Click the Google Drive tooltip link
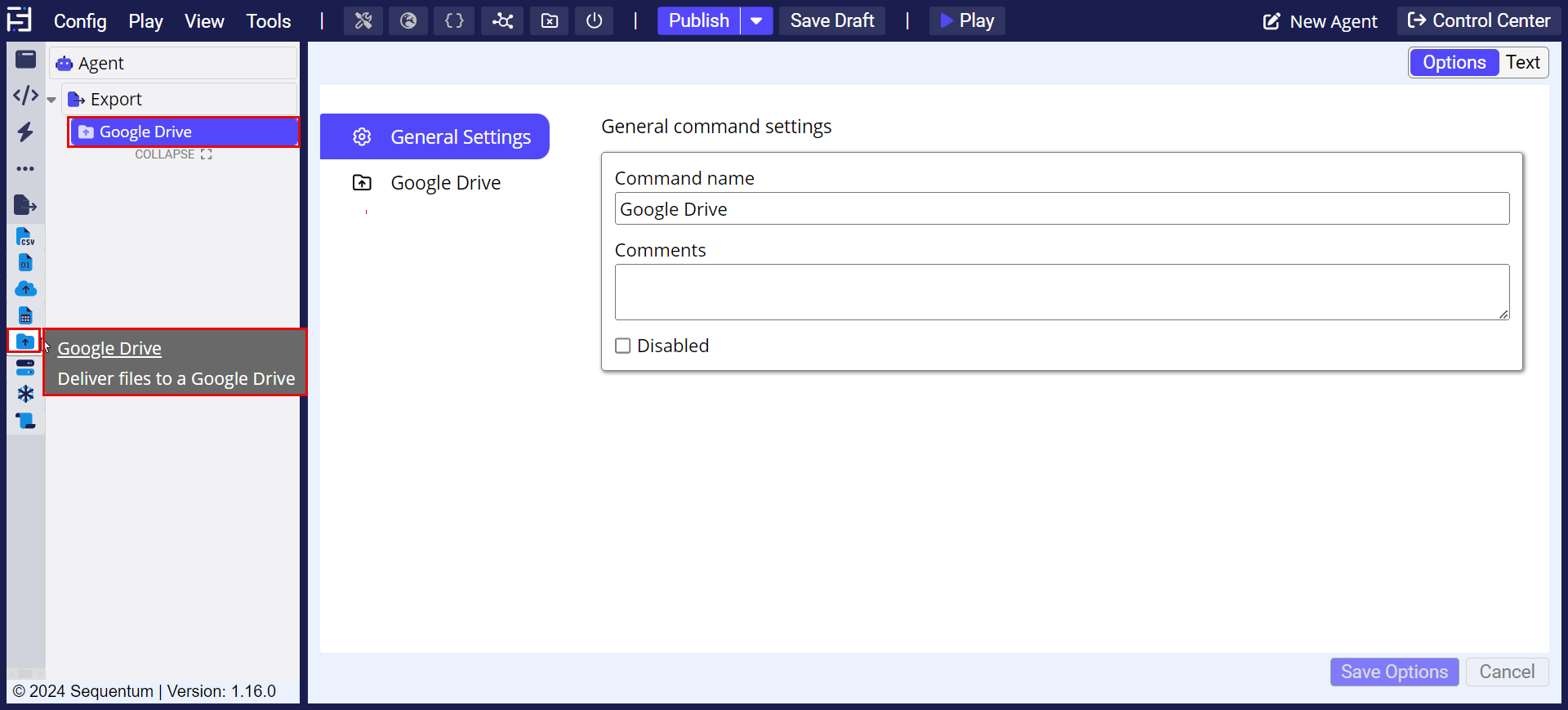Screen dimensions: 1568x710 pos(109,348)
